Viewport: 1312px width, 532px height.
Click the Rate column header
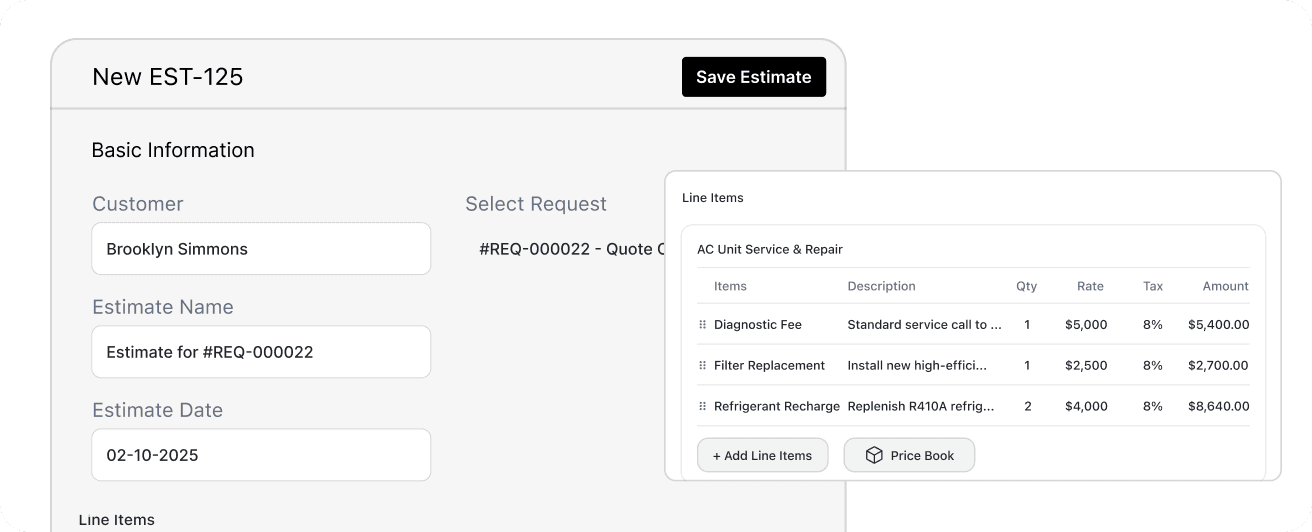[1090, 286]
